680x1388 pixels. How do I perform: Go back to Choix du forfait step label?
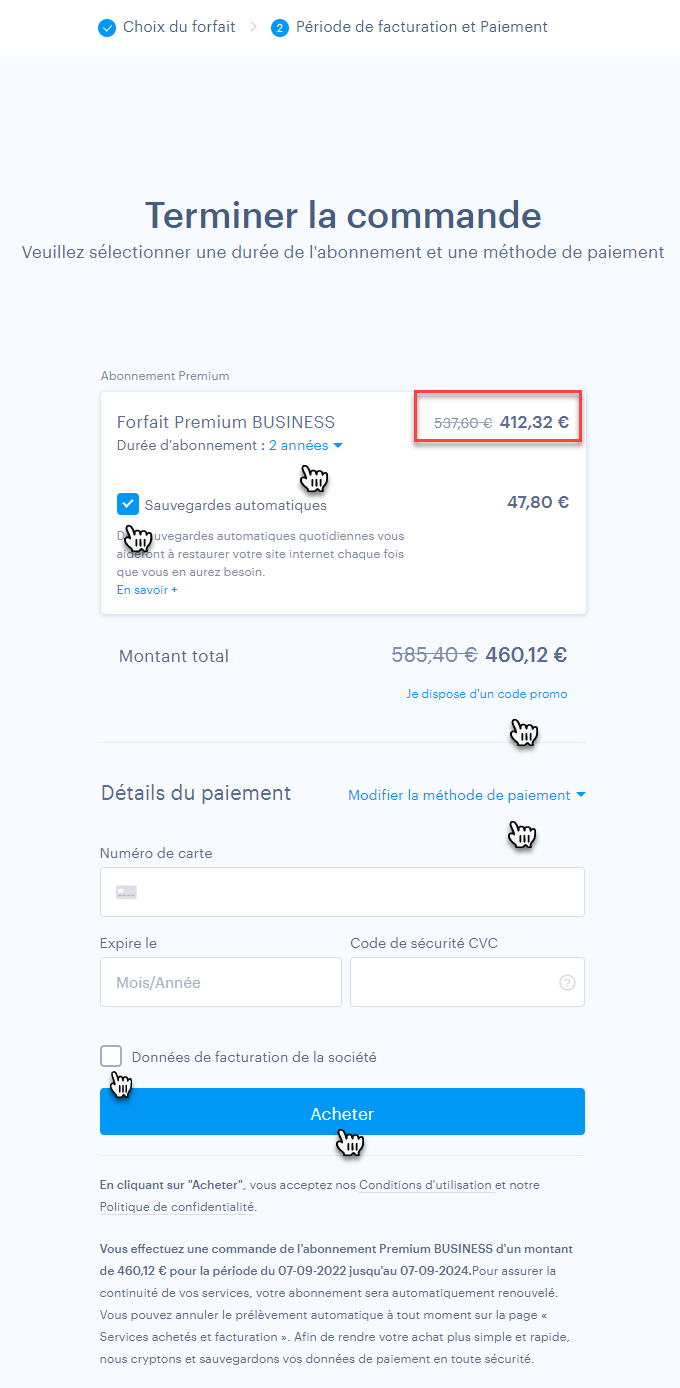pos(179,27)
